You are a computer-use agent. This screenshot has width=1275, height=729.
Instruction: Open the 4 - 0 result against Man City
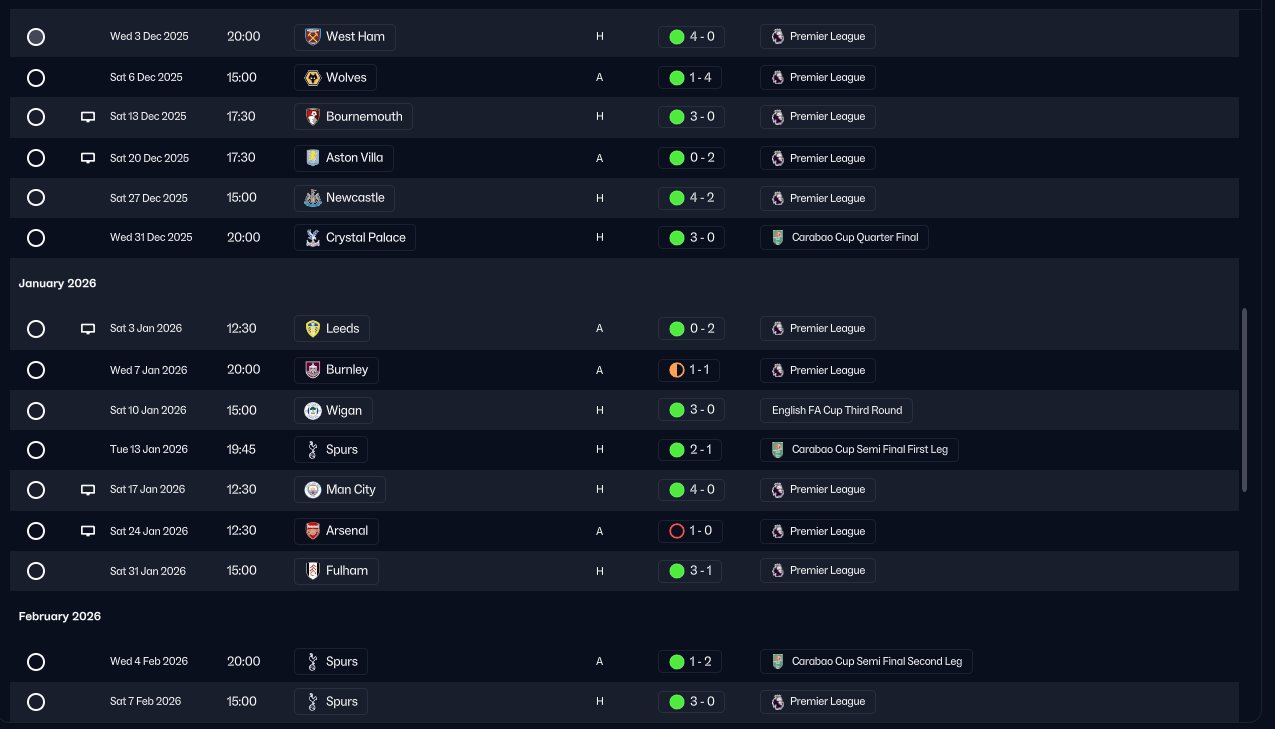coord(691,490)
